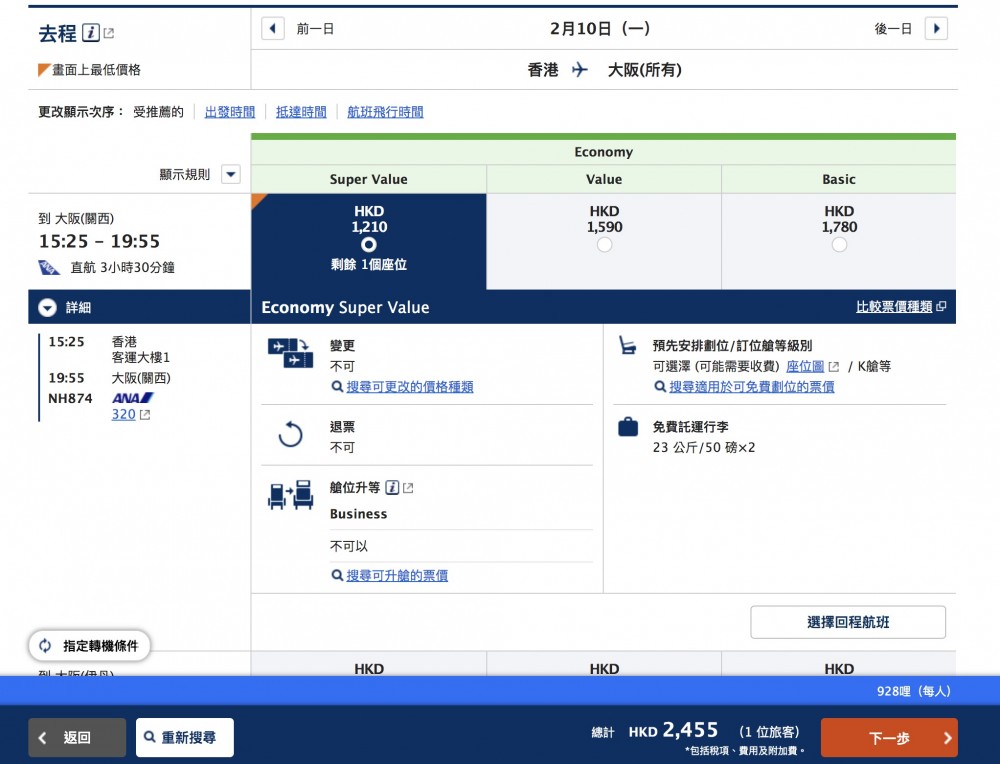Image resolution: width=1000 pixels, height=764 pixels.
Task: Choose the HKD 1,210 Super Value radio
Action: point(369,245)
